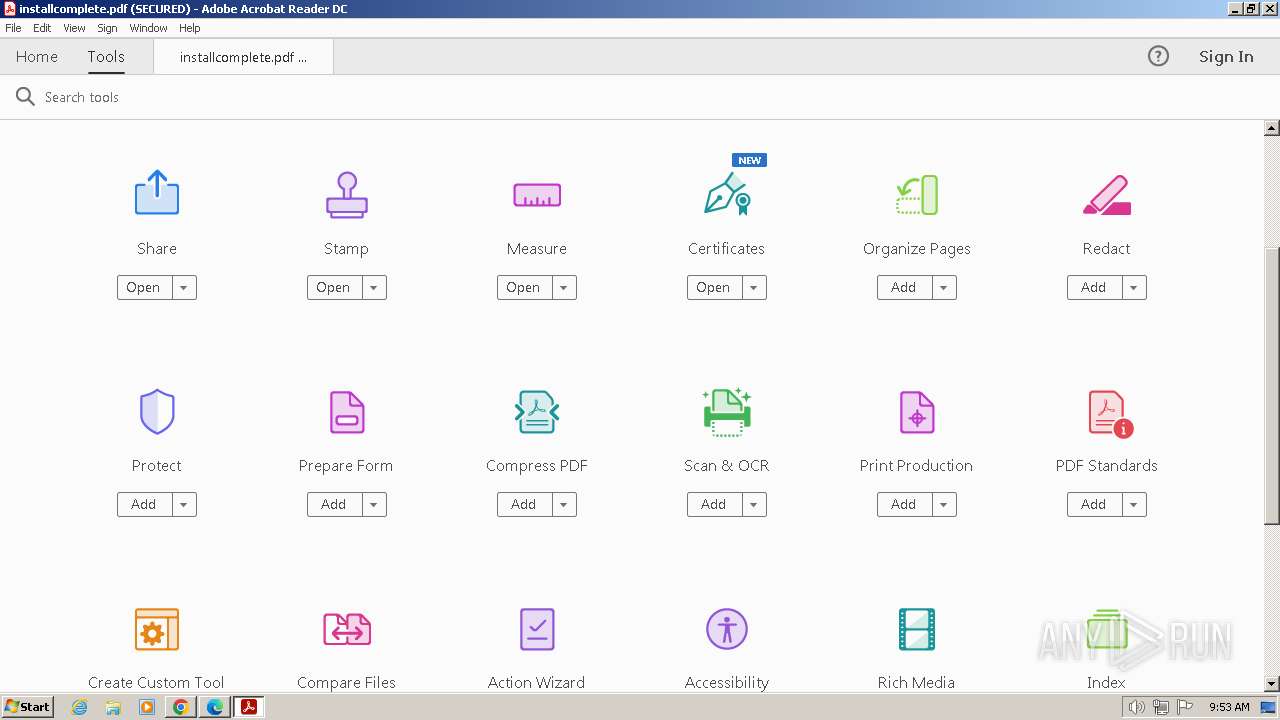Click the Measure Open button
1280x720 pixels.
coord(524,288)
